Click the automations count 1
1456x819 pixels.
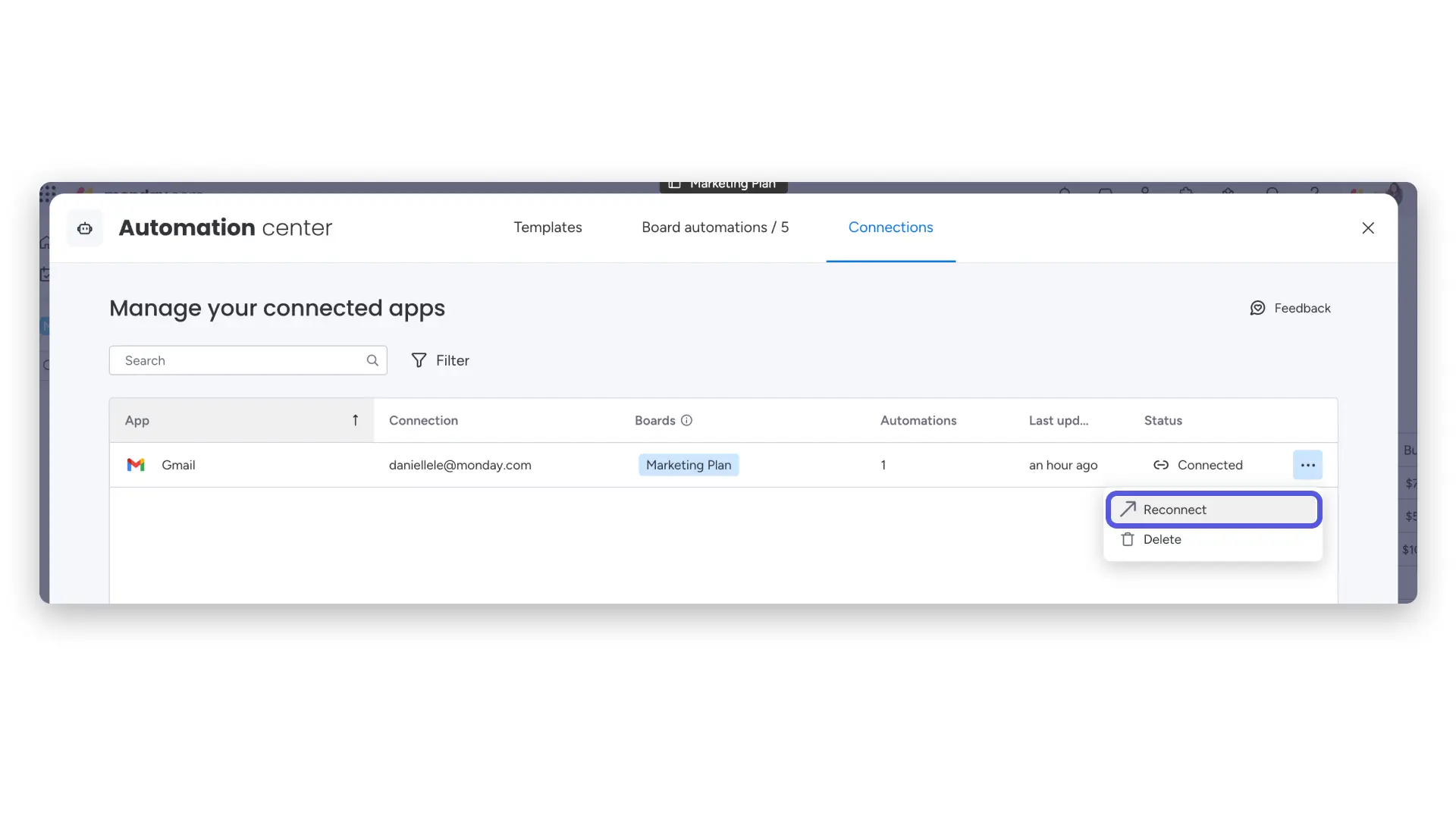tap(883, 465)
